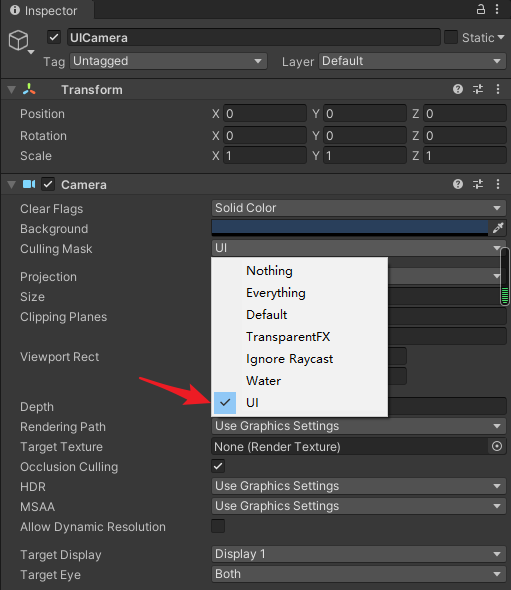511x590 pixels.
Task: Click the Transform header title
Action: tap(92, 90)
